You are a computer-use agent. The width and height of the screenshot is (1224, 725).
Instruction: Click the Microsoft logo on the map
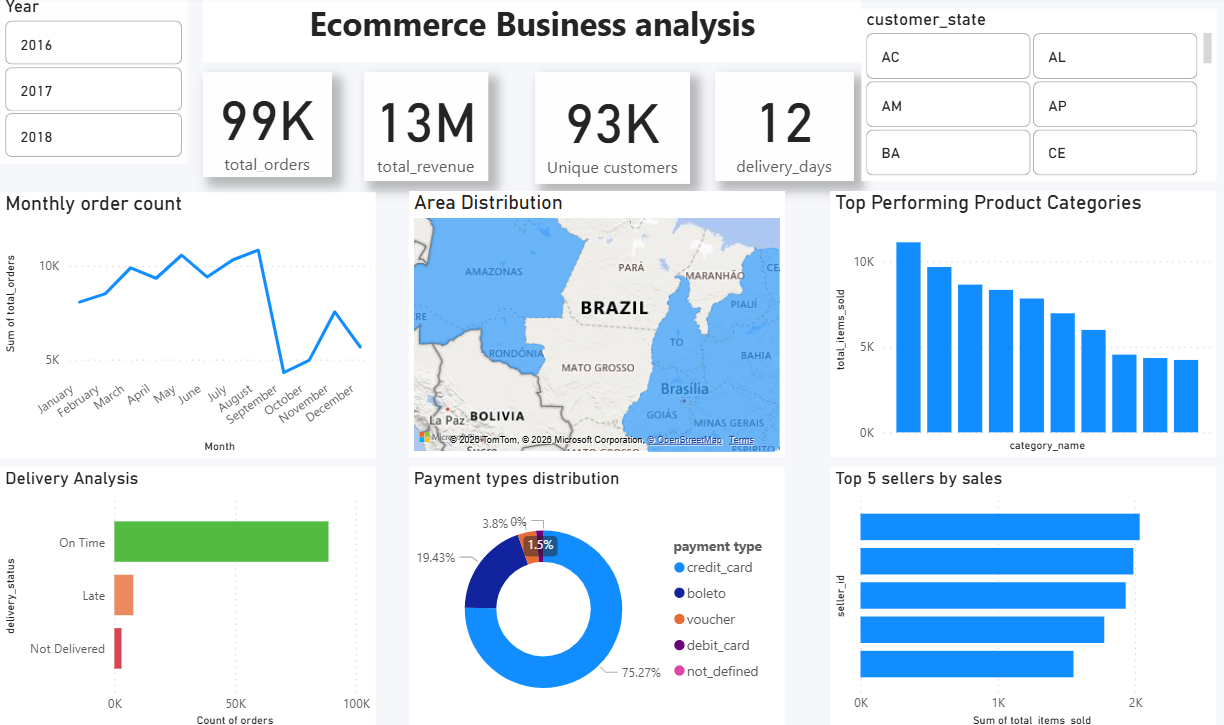(426, 438)
